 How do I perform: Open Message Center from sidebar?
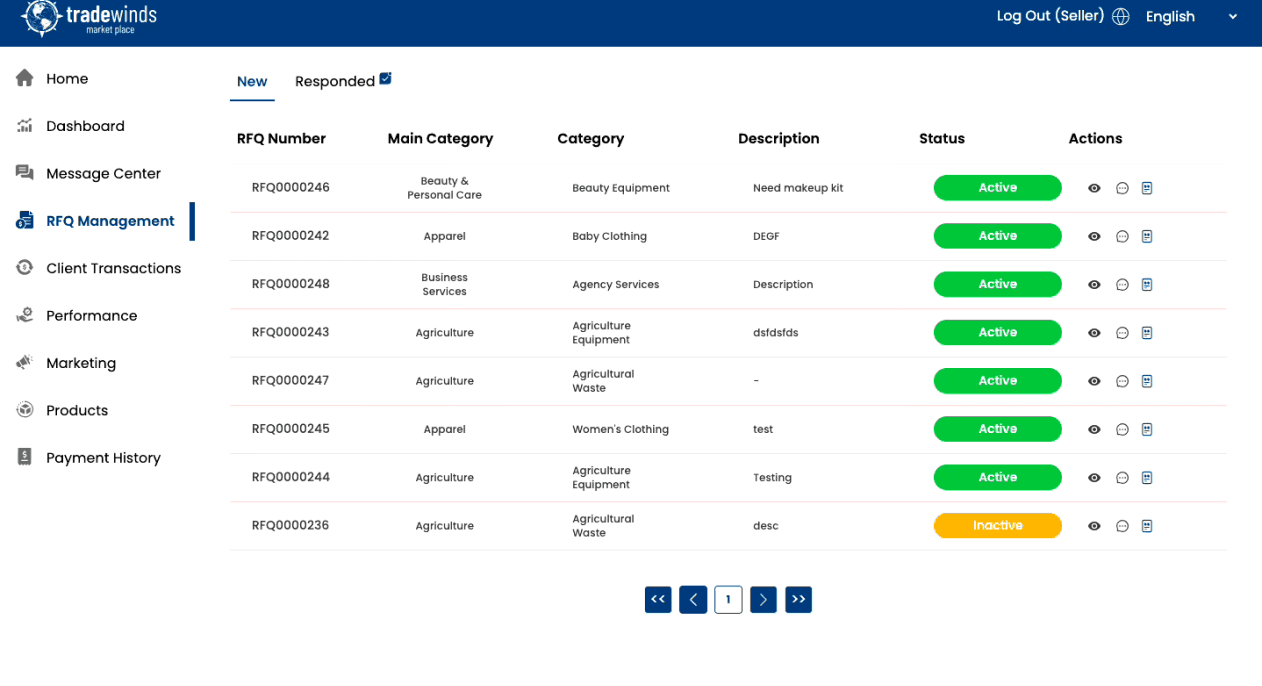tap(103, 174)
